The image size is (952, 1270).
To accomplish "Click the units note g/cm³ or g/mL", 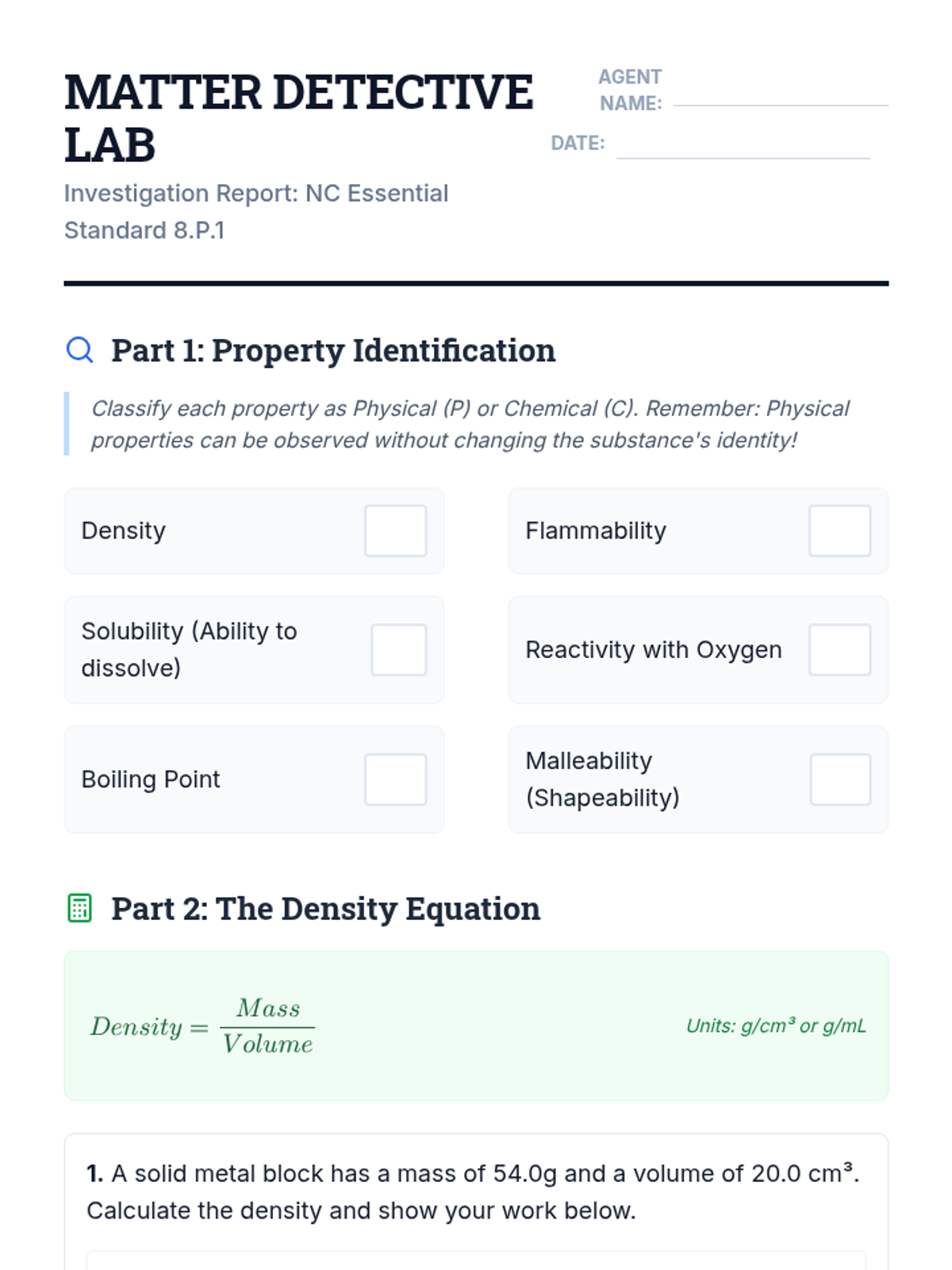I will (775, 1026).
